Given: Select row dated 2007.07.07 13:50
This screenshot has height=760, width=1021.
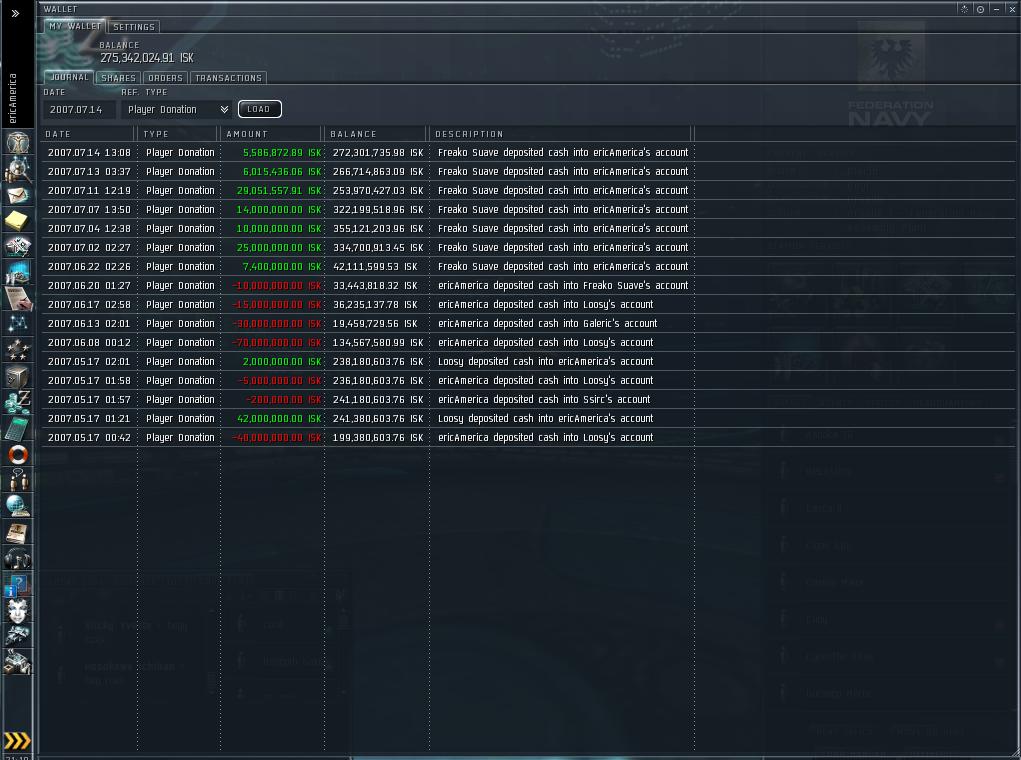Looking at the screenshot, I should pos(528,209).
